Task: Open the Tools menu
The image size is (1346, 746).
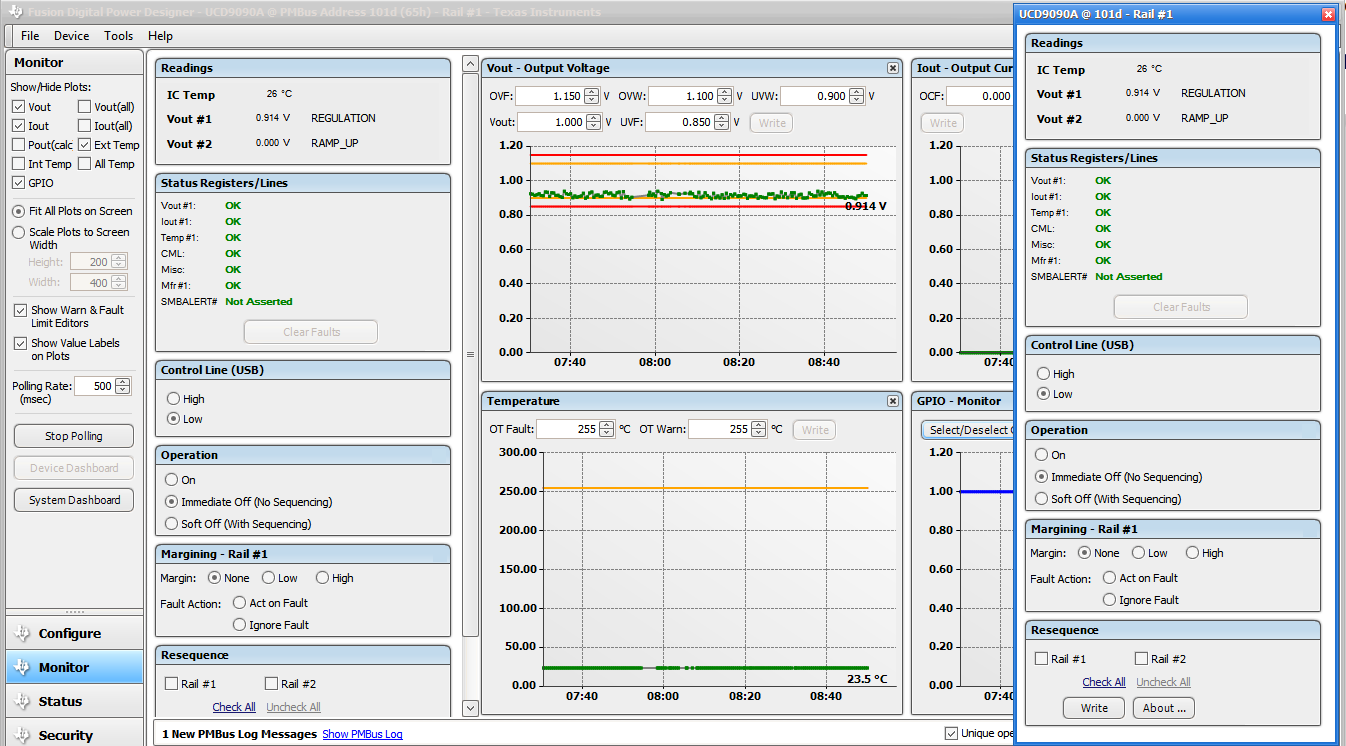Action: click(x=118, y=36)
